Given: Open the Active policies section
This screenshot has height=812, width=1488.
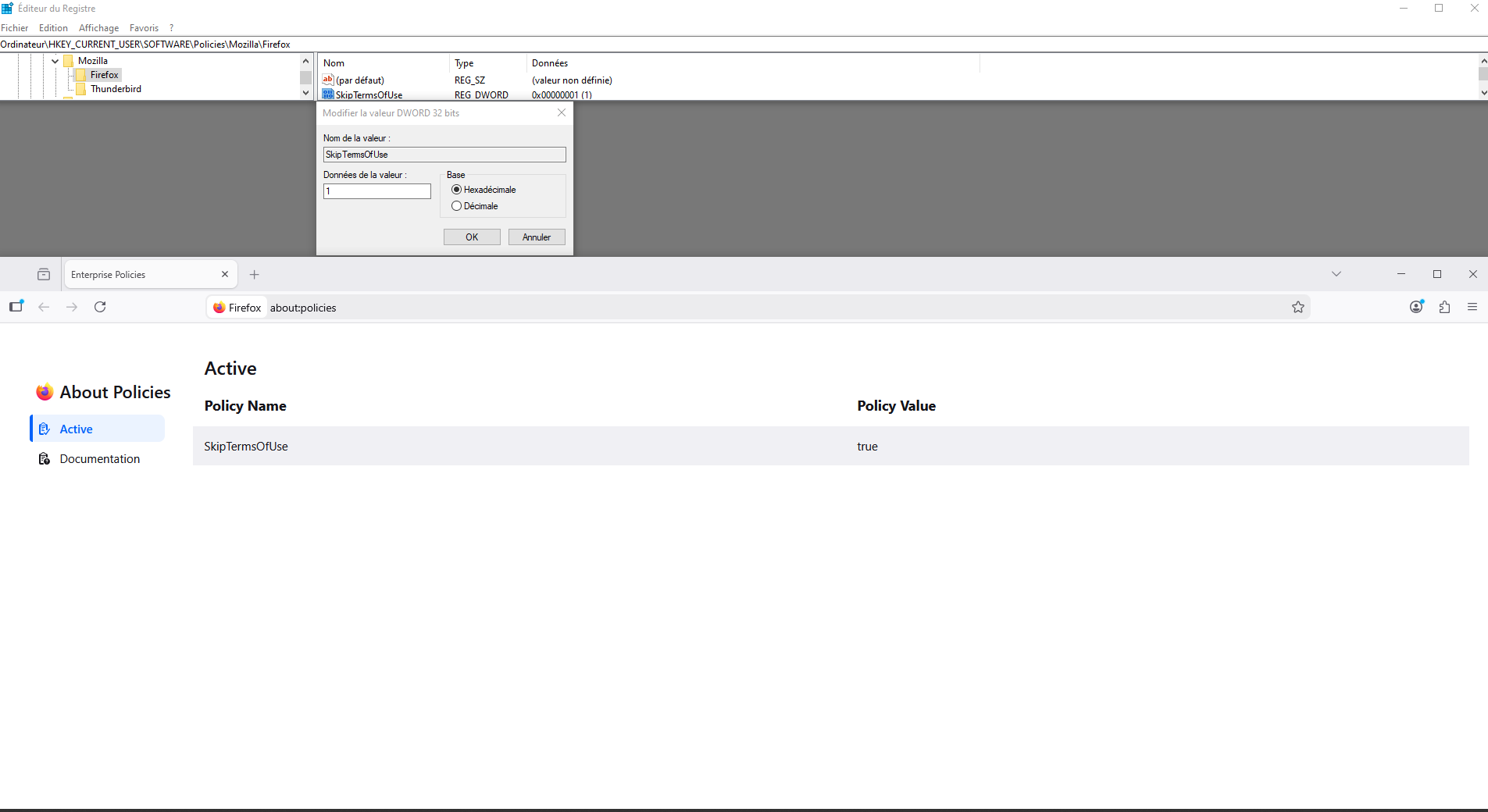Looking at the screenshot, I should pyautogui.click(x=98, y=429).
